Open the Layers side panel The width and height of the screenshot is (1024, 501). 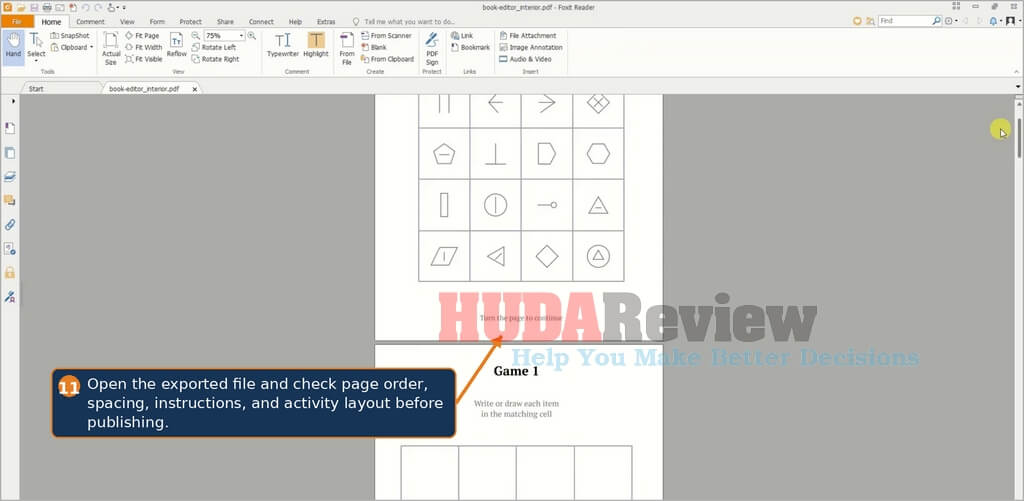click(x=10, y=176)
